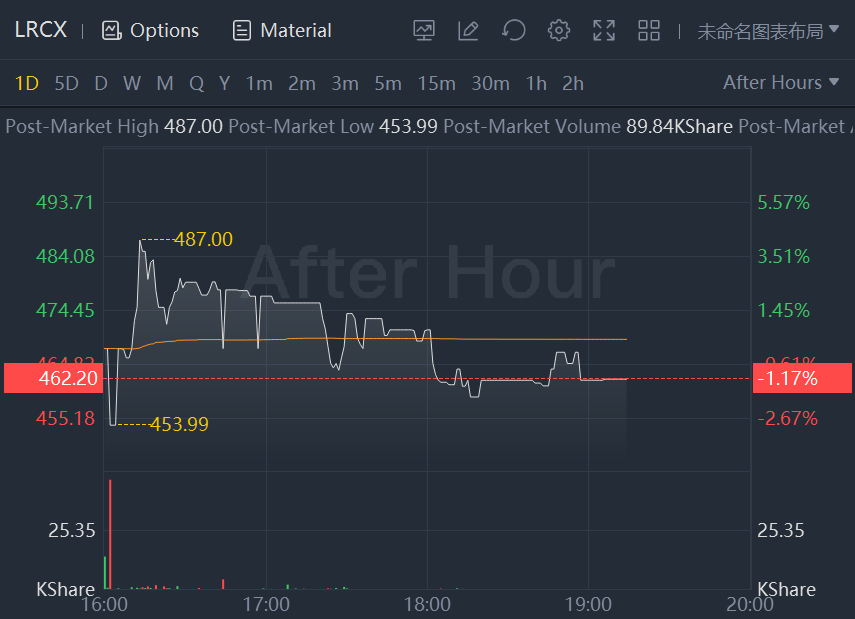This screenshot has width=855, height=619.
Task: Expand the After Hours dropdown
Action: [x=781, y=83]
